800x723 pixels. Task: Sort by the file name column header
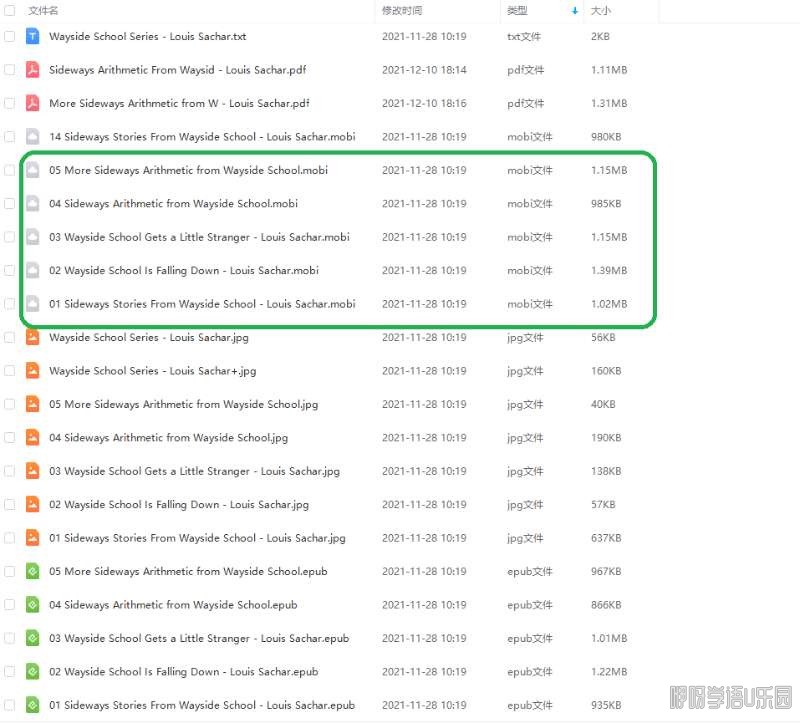43,11
